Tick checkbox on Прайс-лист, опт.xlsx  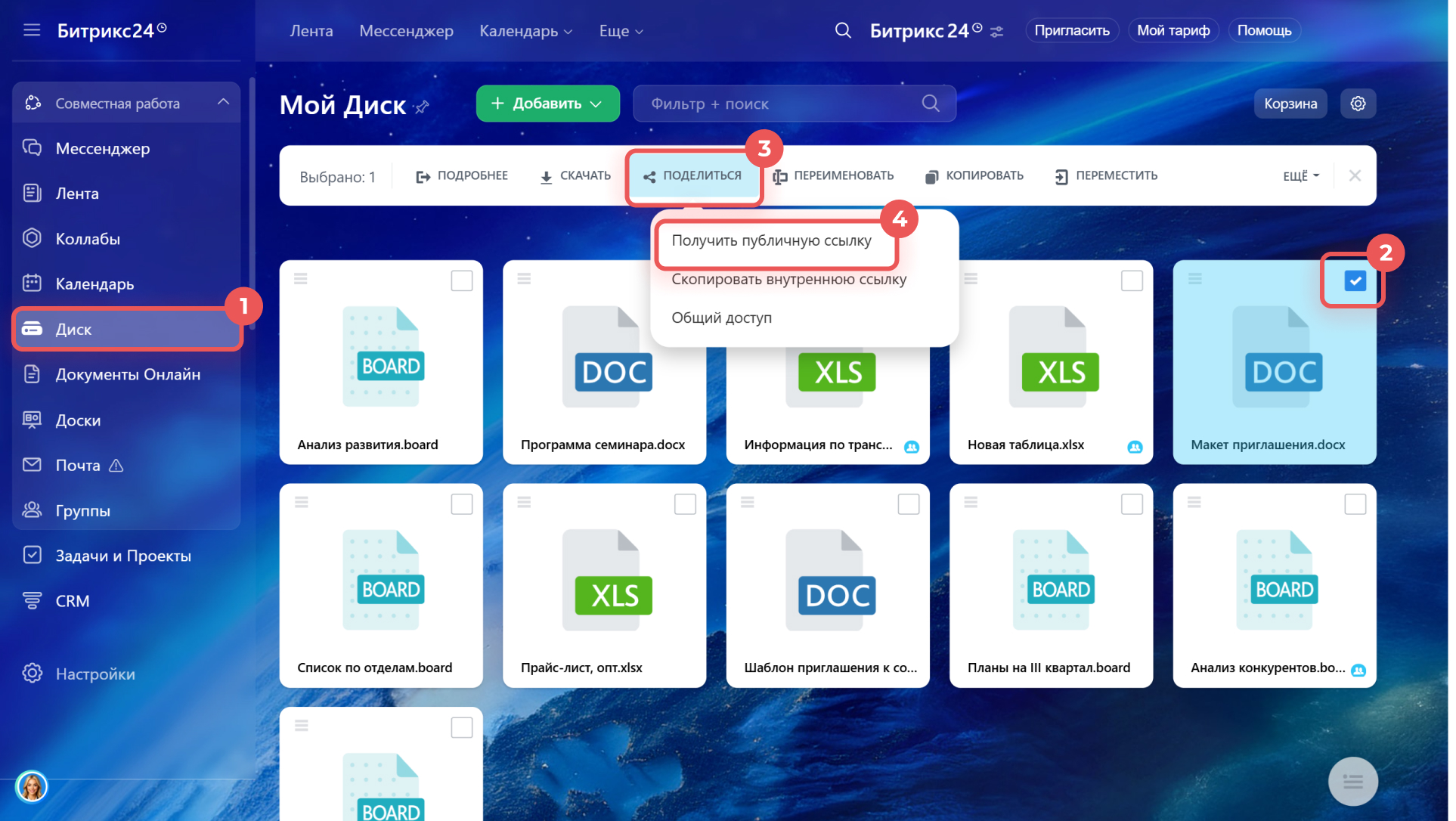(x=684, y=503)
